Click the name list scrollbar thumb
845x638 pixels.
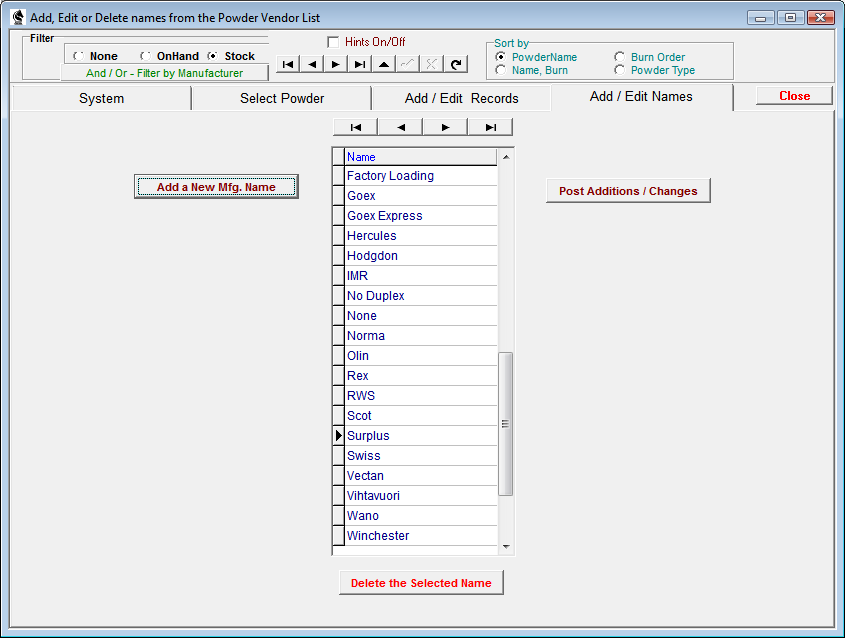point(505,424)
